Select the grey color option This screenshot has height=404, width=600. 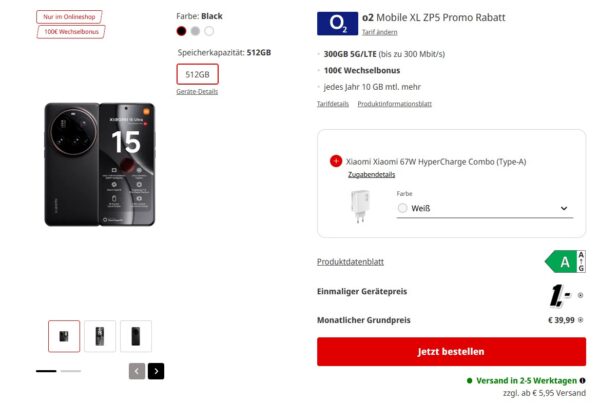pyautogui.click(x=195, y=31)
